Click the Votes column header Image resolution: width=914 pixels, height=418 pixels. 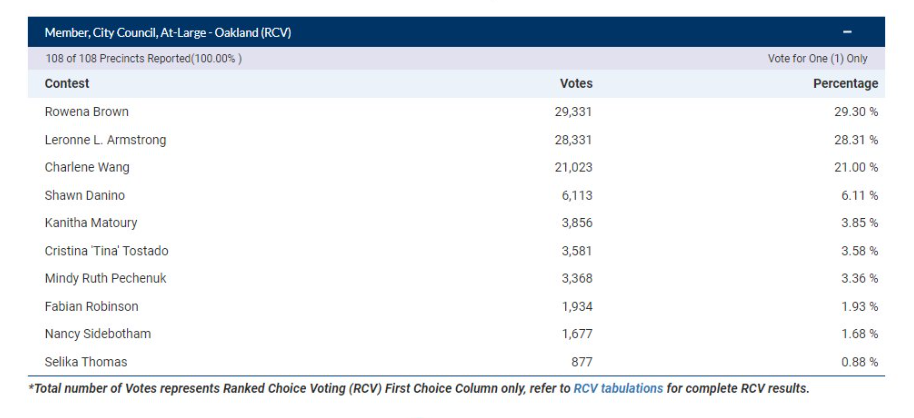pos(576,84)
